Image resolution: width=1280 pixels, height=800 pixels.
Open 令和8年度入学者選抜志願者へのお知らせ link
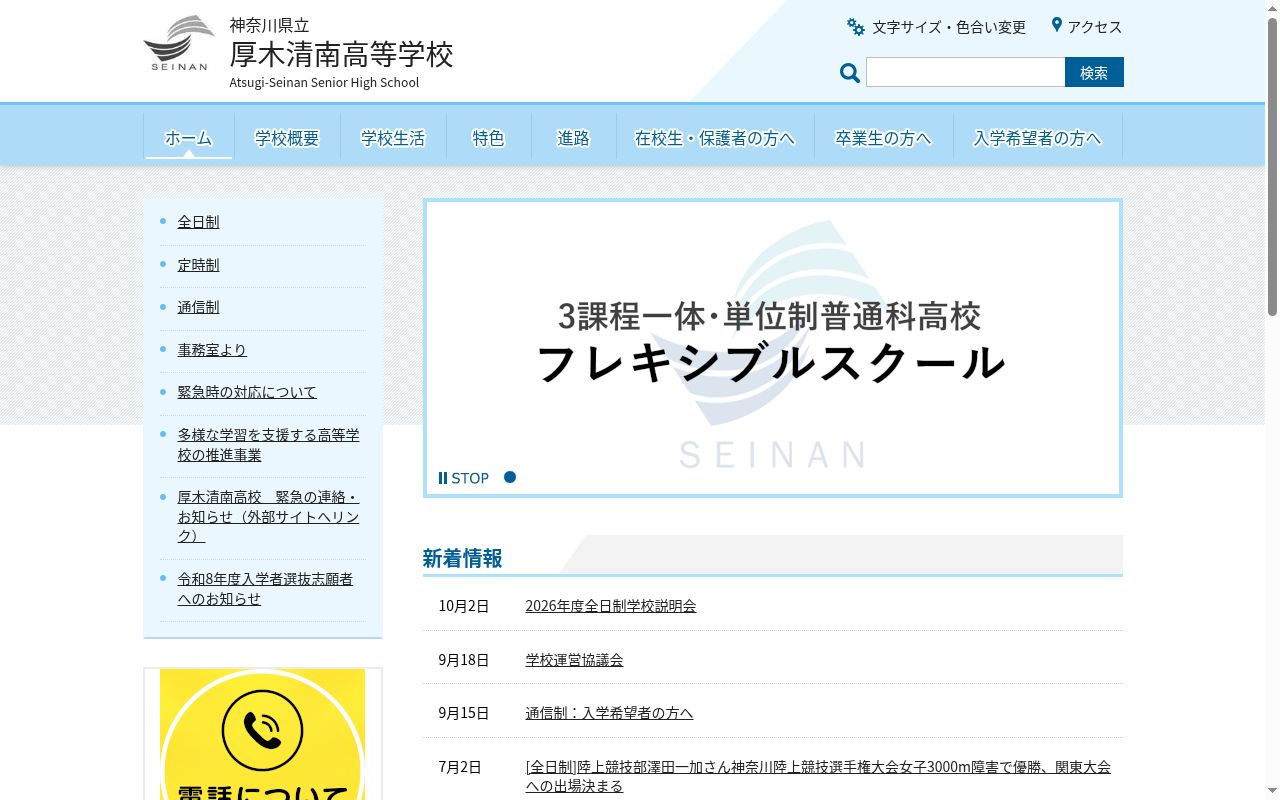click(265, 589)
